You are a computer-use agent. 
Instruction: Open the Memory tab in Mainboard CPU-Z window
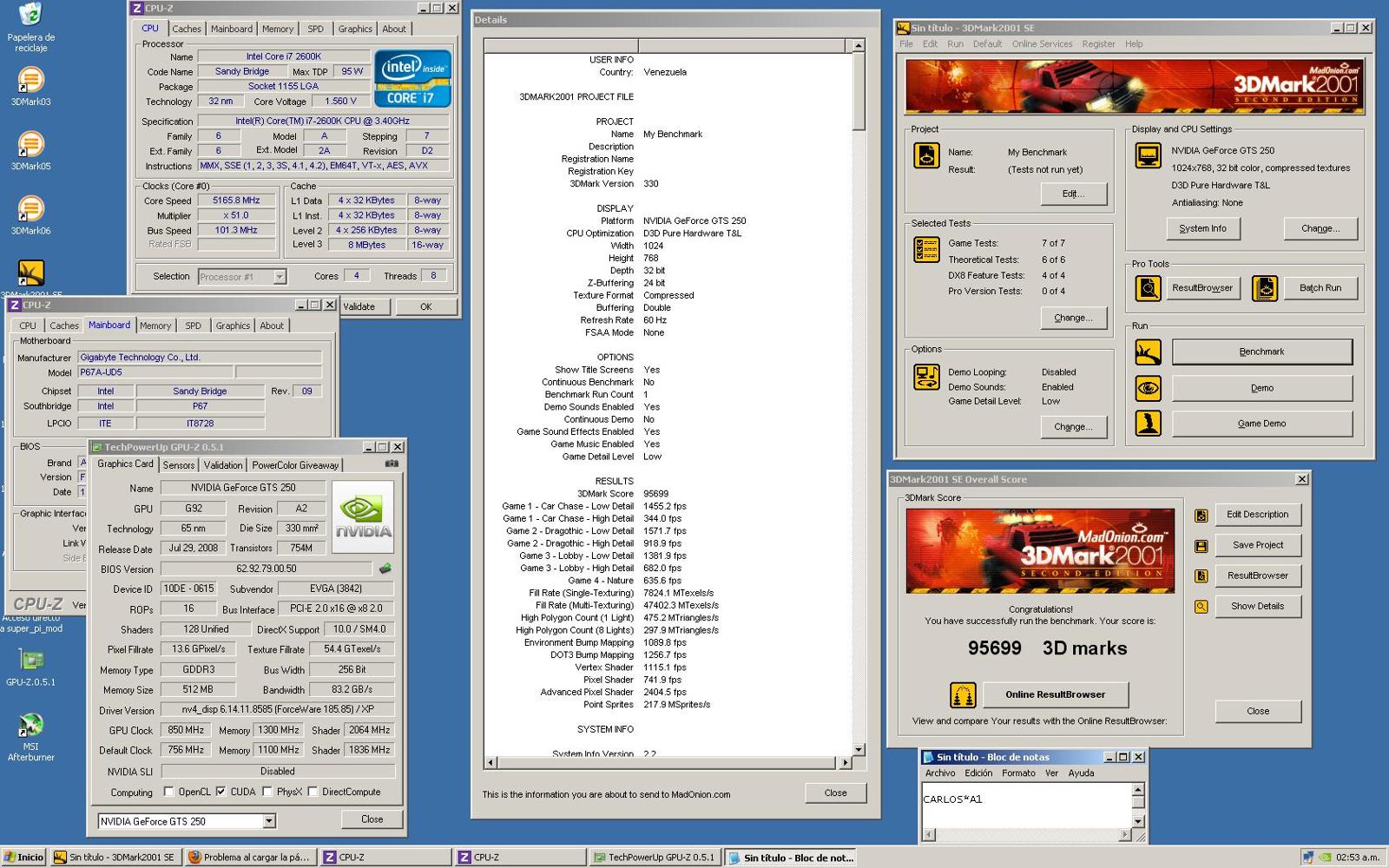point(155,325)
